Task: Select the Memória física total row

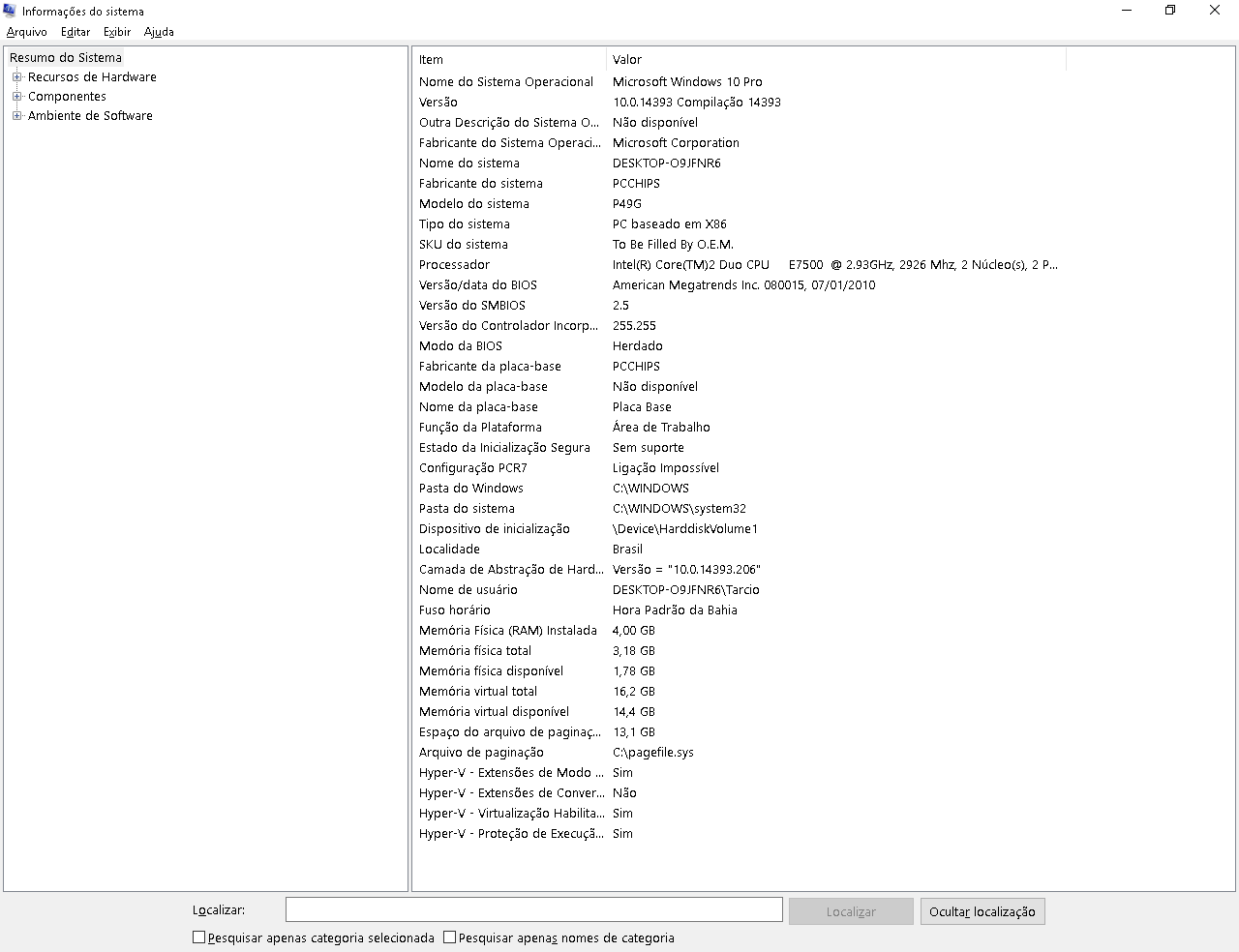Action: tap(740, 651)
